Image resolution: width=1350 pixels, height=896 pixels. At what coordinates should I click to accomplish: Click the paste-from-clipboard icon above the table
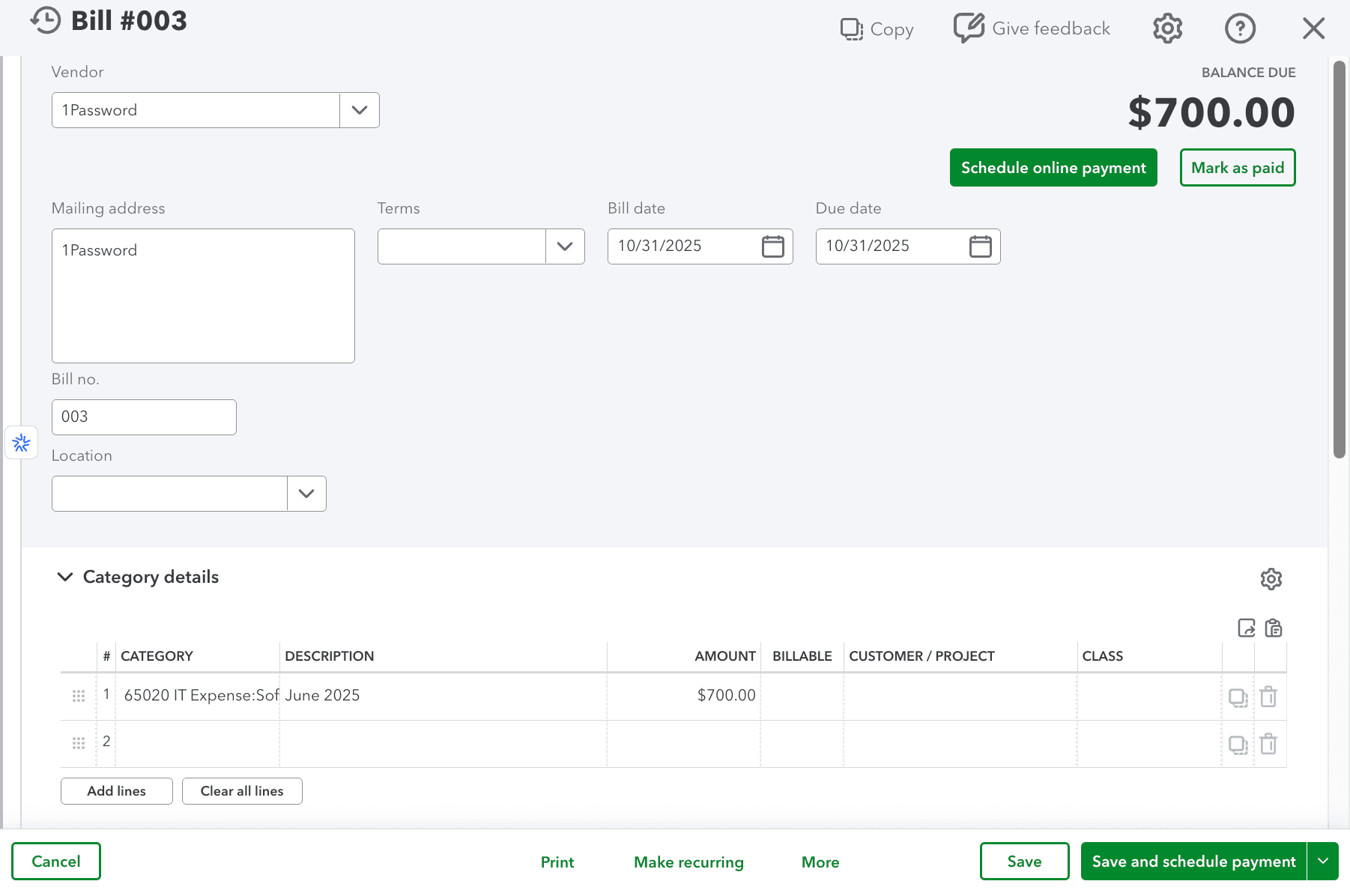point(1273,629)
